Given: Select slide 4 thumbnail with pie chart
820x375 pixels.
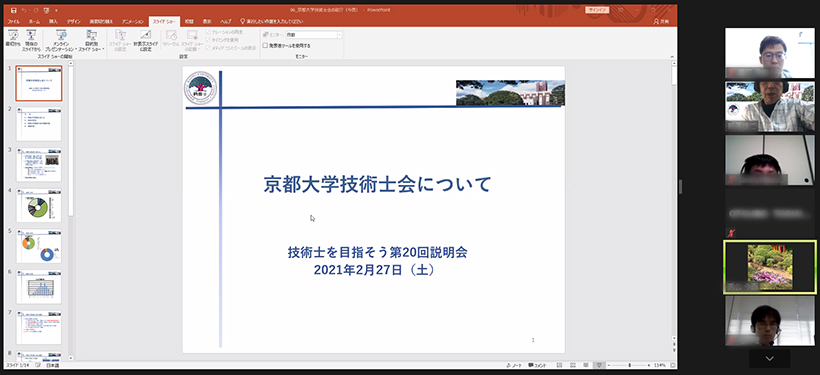Looking at the screenshot, I should pyautogui.click(x=39, y=205).
